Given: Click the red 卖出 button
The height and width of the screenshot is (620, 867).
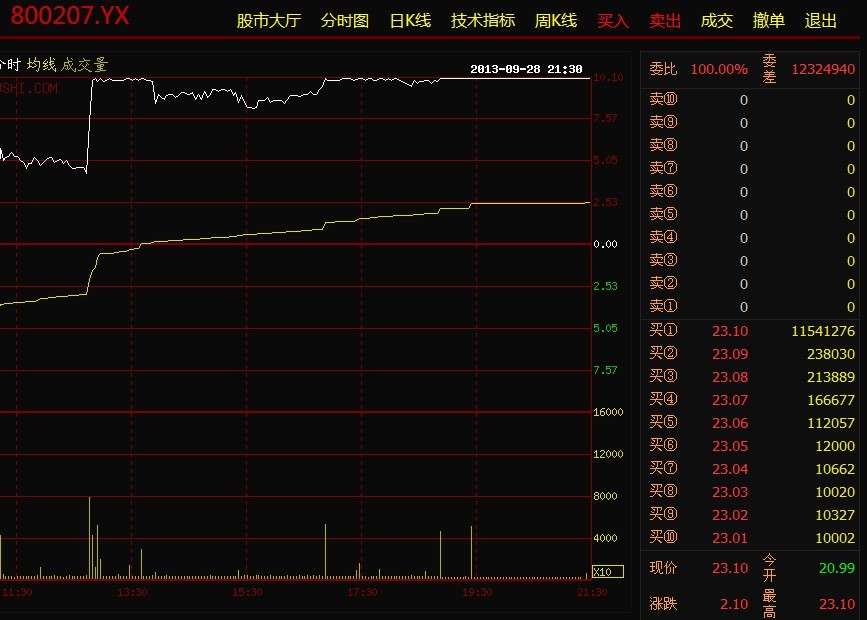Looking at the screenshot, I should click(665, 21).
